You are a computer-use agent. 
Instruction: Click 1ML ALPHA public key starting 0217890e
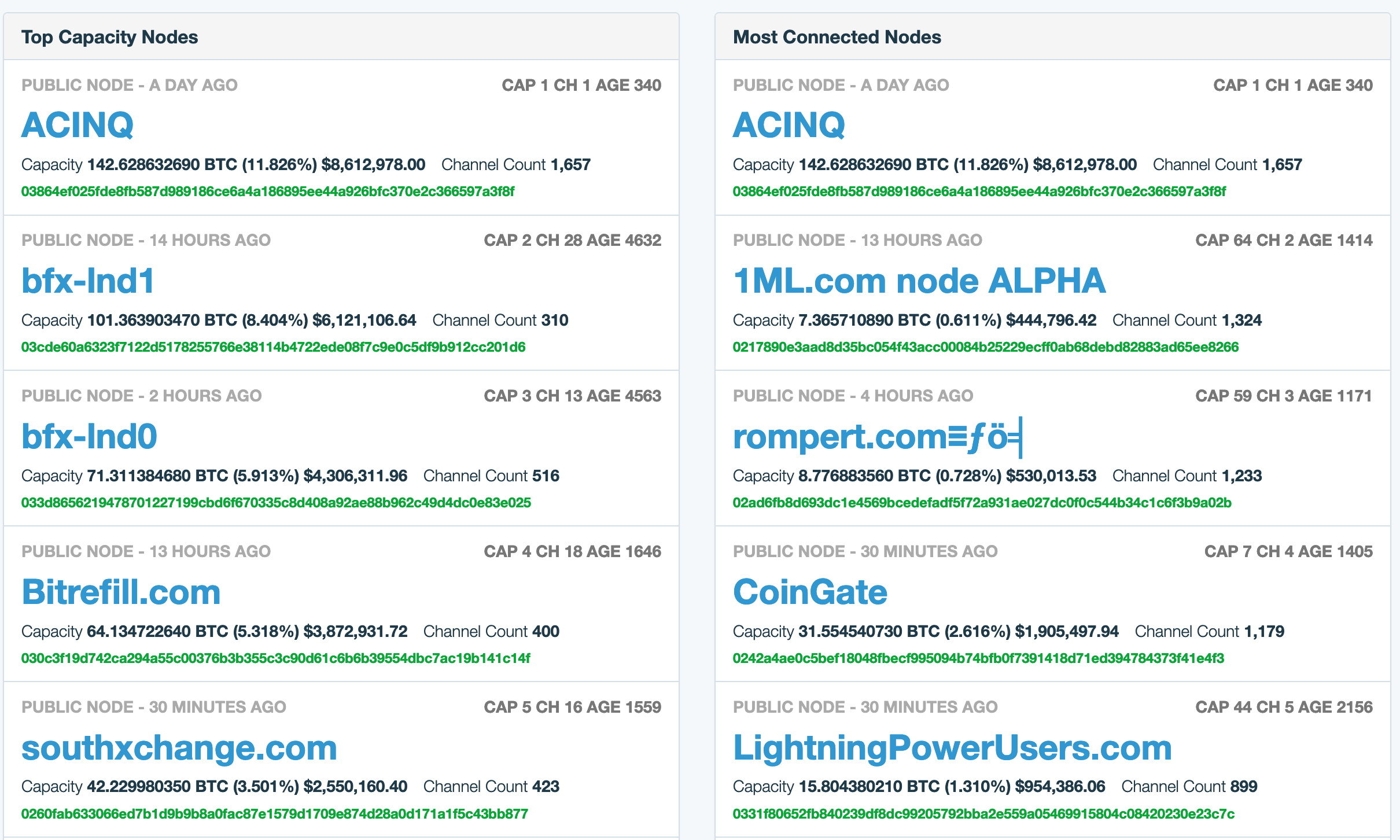click(985, 347)
